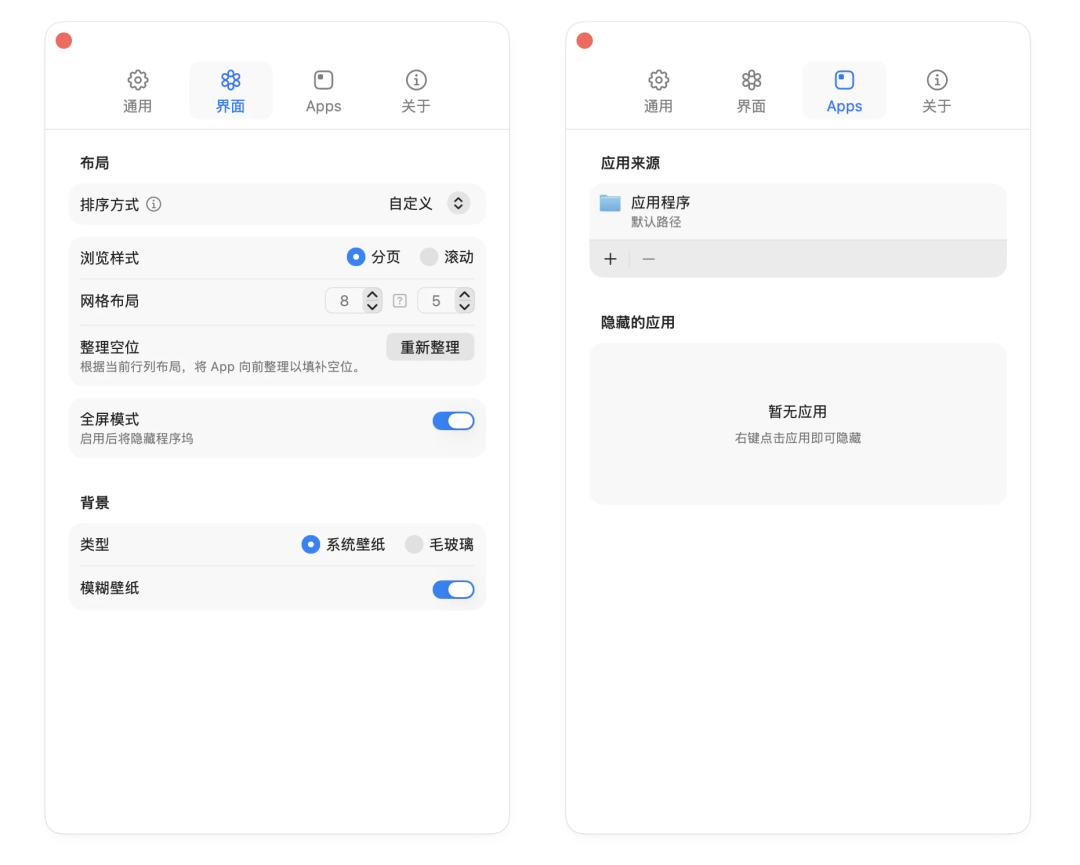Image resolution: width=1080 pixels, height=865 pixels.
Task: Choose 系统壁纸 background type
Action: [x=311, y=544]
